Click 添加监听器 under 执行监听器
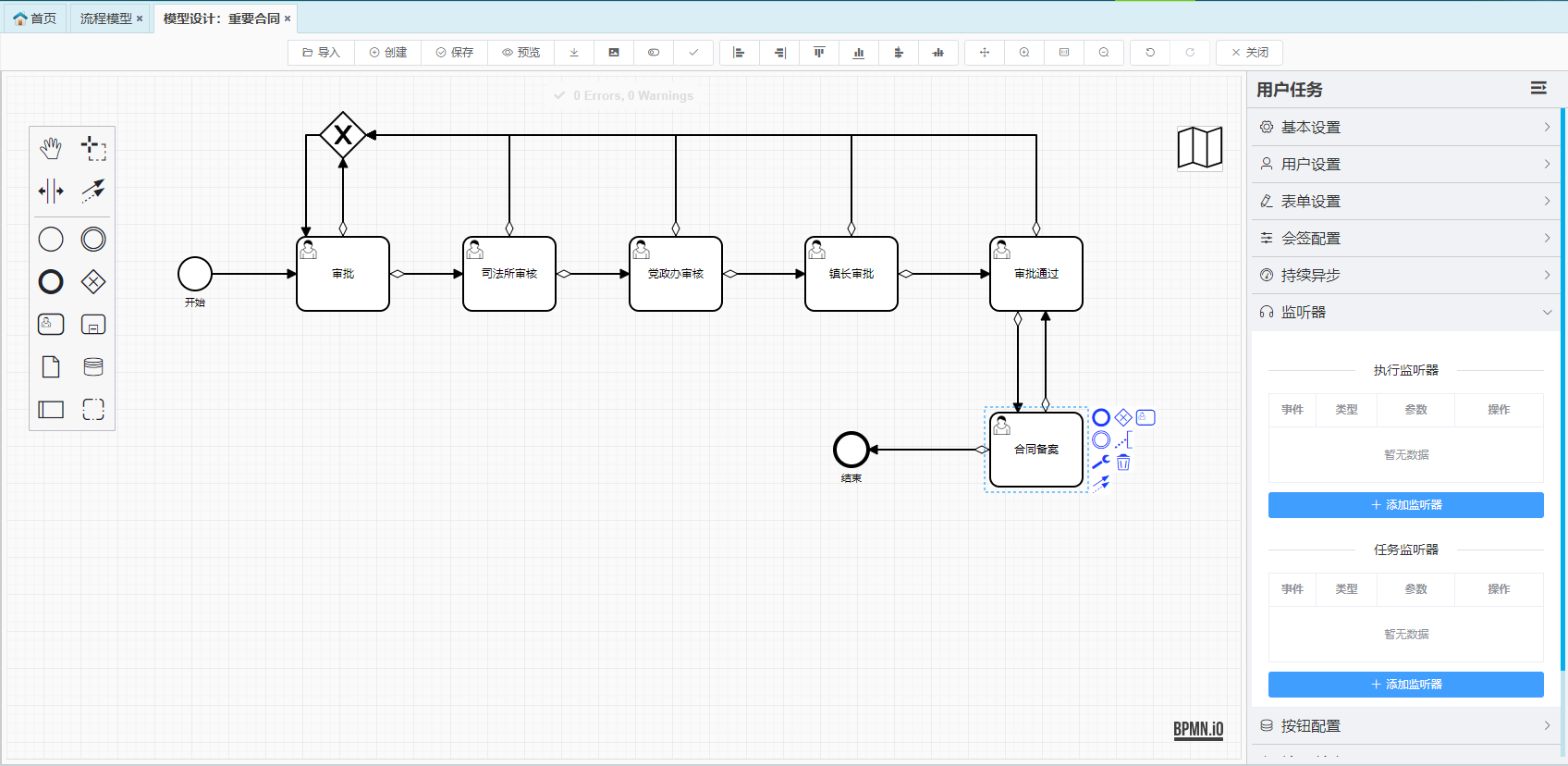1568x766 pixels. (x=1405, y=505)
